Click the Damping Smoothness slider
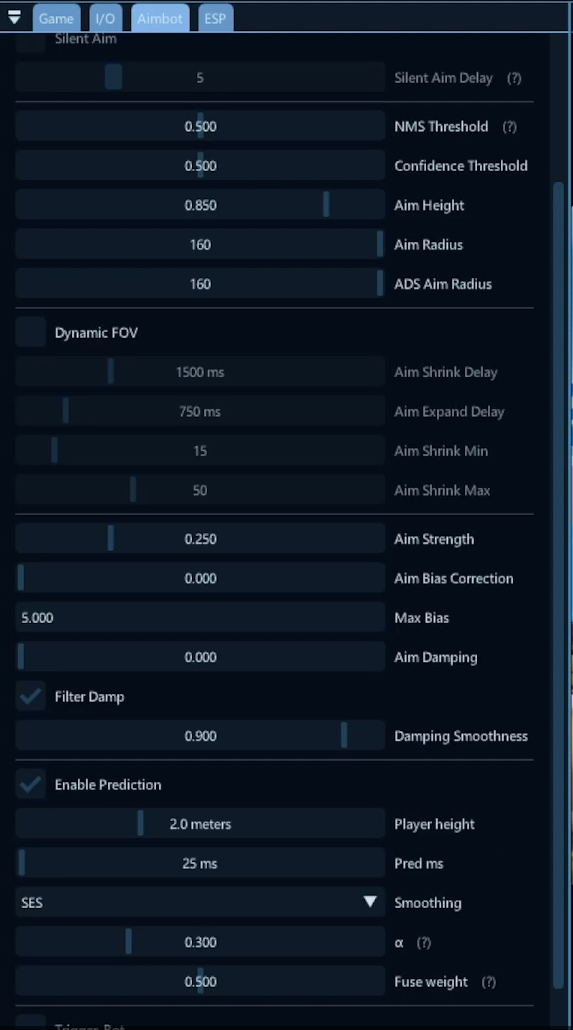573x1030 pixels. [x=200, y=736]
